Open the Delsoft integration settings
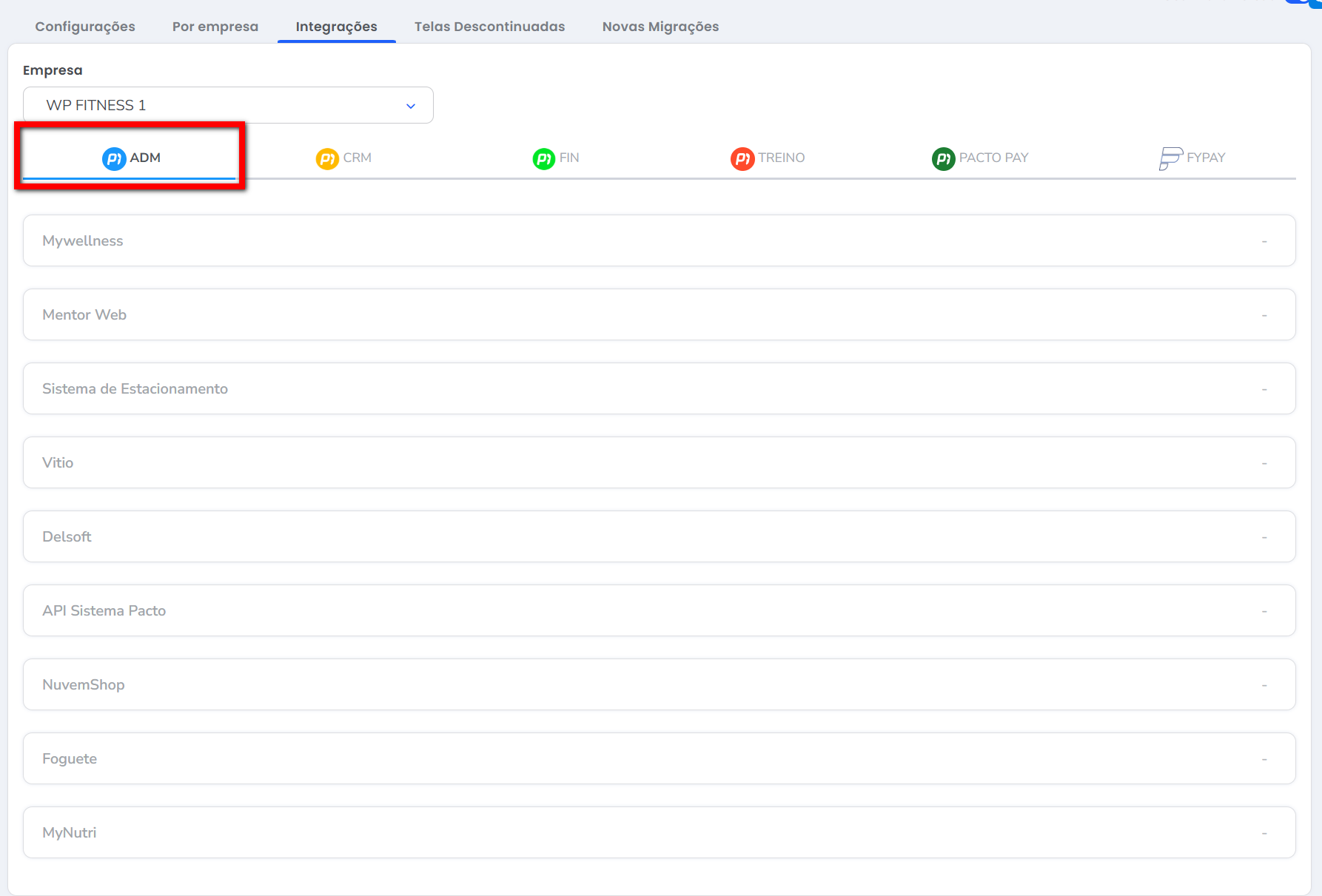Image resolution: width=1322 pixels, height=896 pixels. coord(659,536)
